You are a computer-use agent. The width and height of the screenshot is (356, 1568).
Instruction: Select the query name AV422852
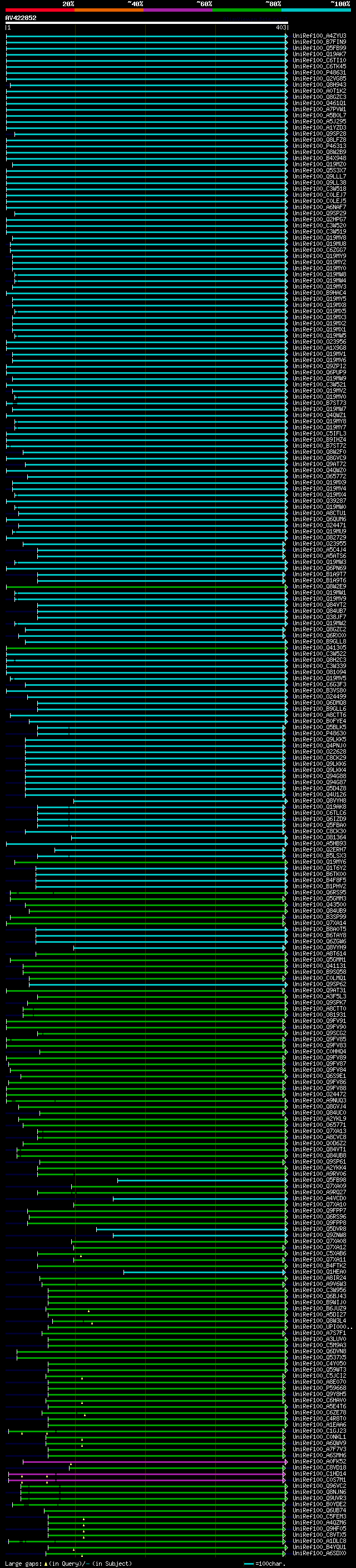[x=21, y=18]
